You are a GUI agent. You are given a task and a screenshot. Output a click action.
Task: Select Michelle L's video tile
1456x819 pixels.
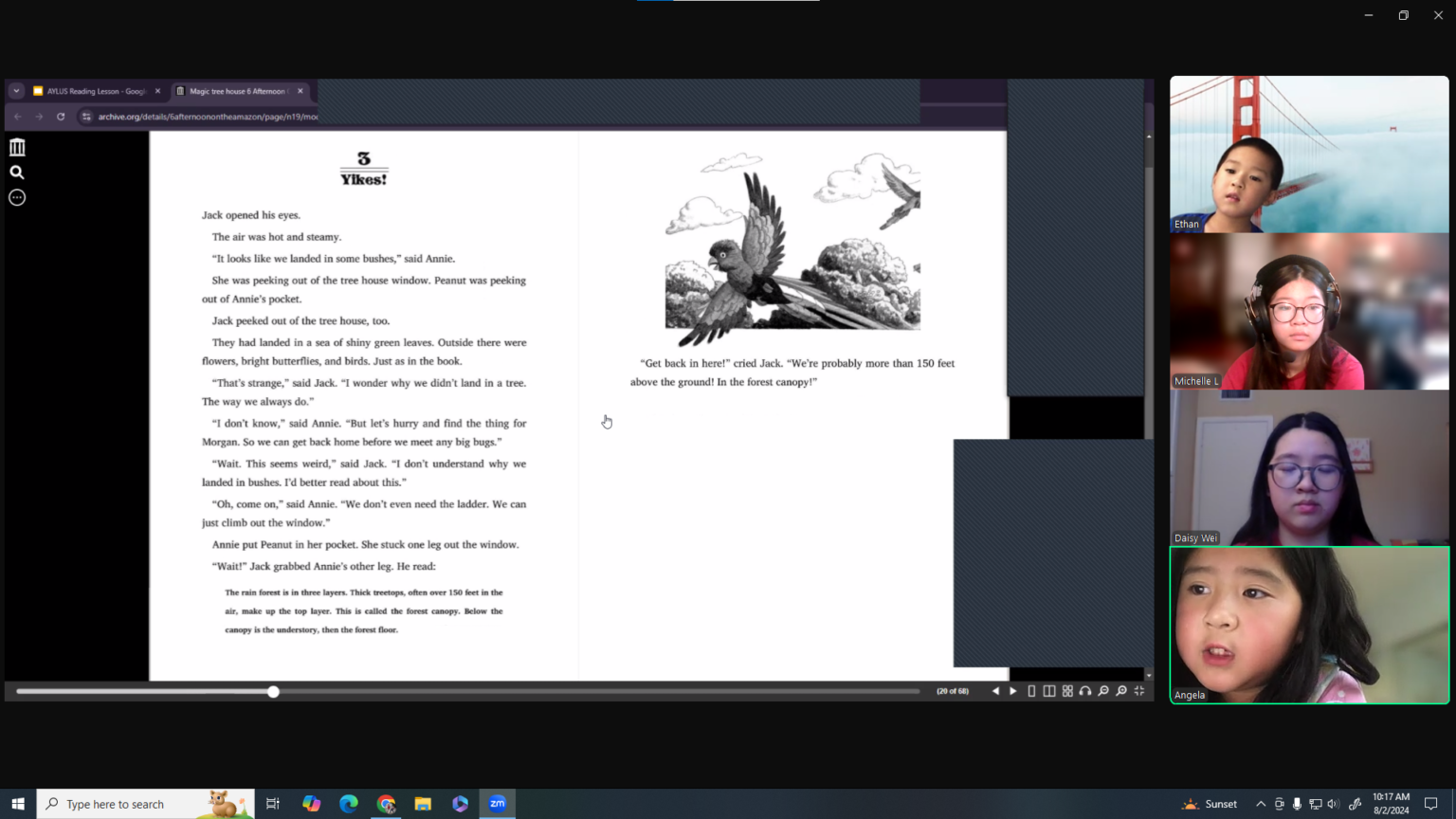click(1309, 312)
